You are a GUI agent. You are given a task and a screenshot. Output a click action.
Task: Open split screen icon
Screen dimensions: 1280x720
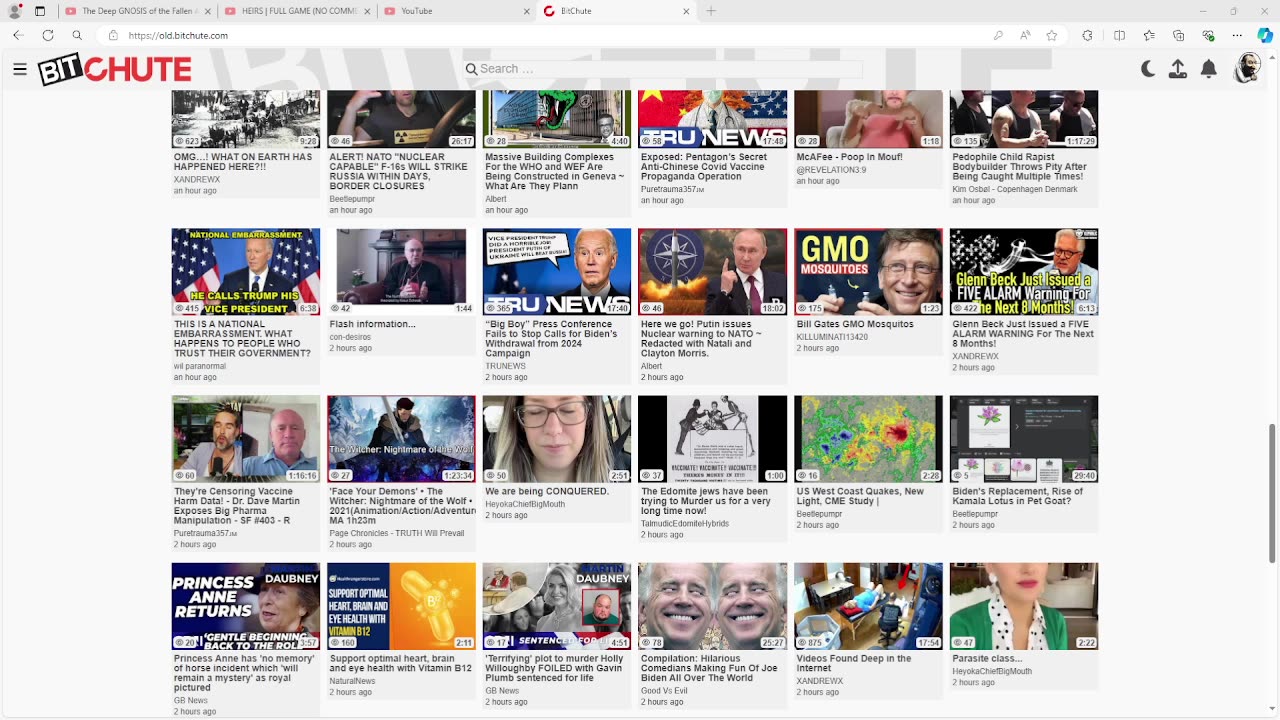(1119, 35)
